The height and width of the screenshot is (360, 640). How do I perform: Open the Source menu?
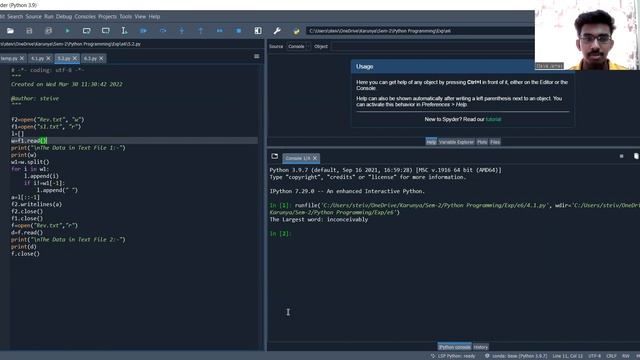pyautogui.click(x=33, y=17)
